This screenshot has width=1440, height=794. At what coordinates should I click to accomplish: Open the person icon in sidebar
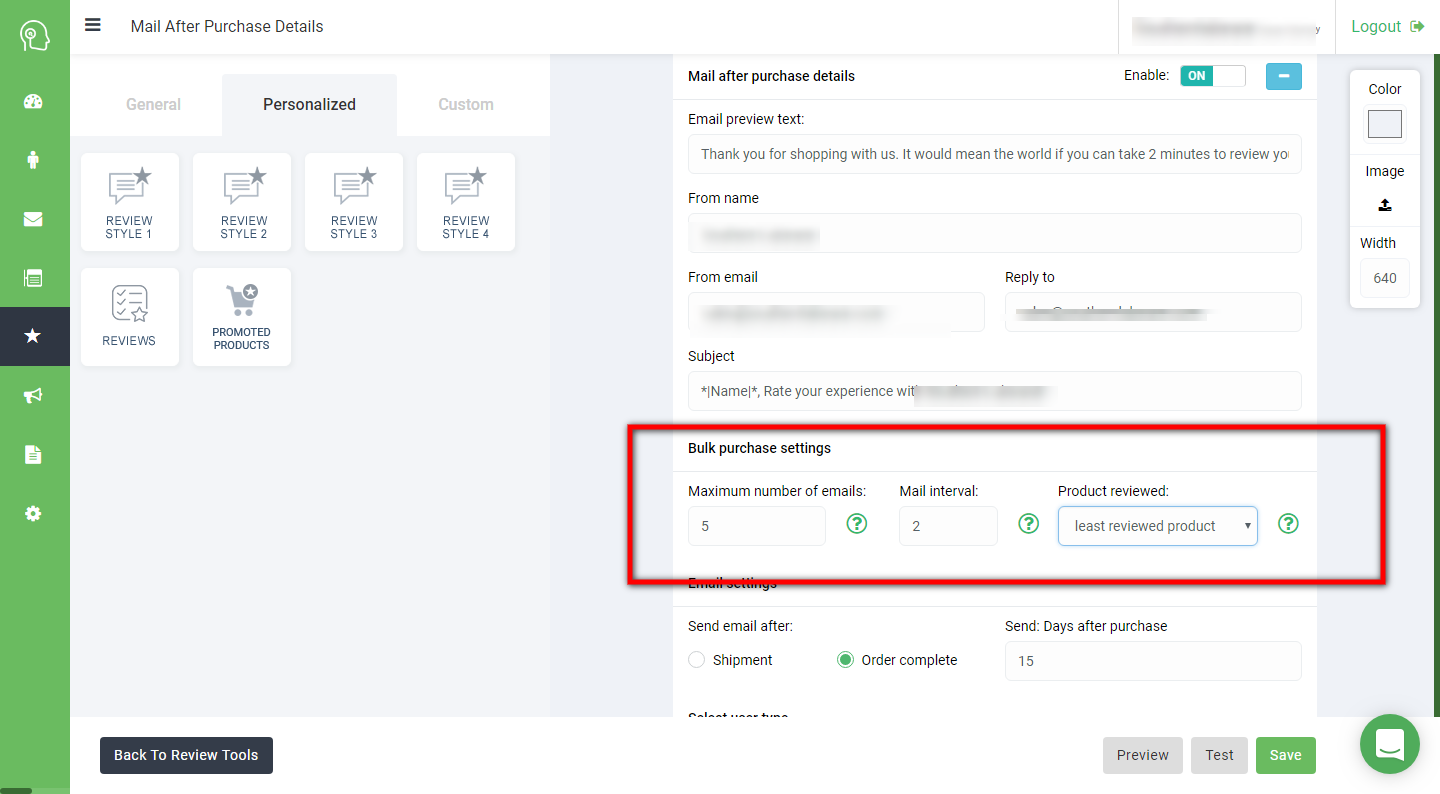(33, 160)
